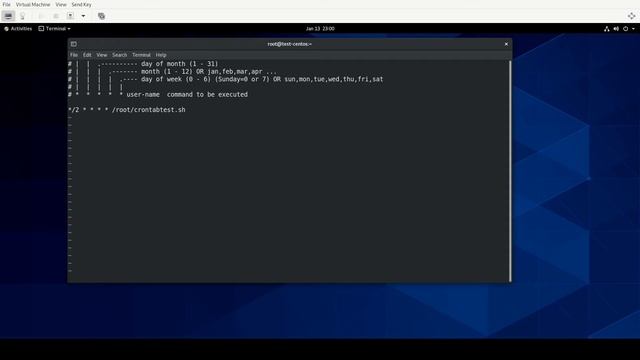Screen dimensions: 640x360
Task: Show the graphical console view
Action: point(8,16)
